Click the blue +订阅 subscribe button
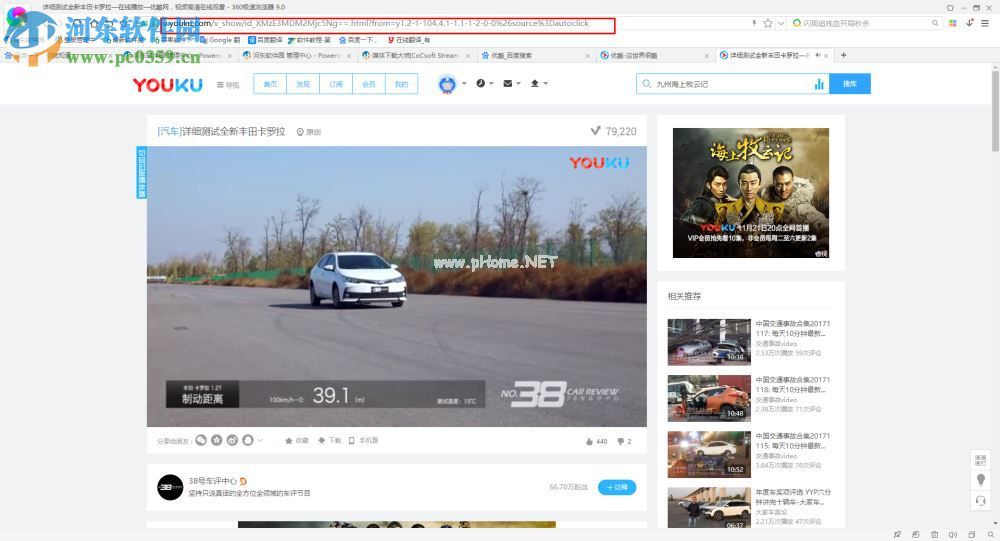1000x541 pixels. tap(617, 487)
